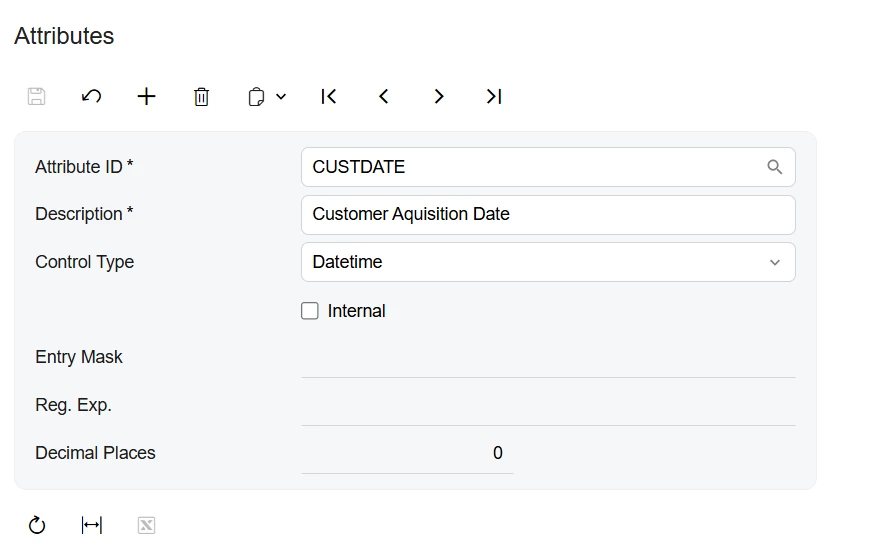Add a new attribute record
Screen dimensions: 870x543
click(146, 96)
